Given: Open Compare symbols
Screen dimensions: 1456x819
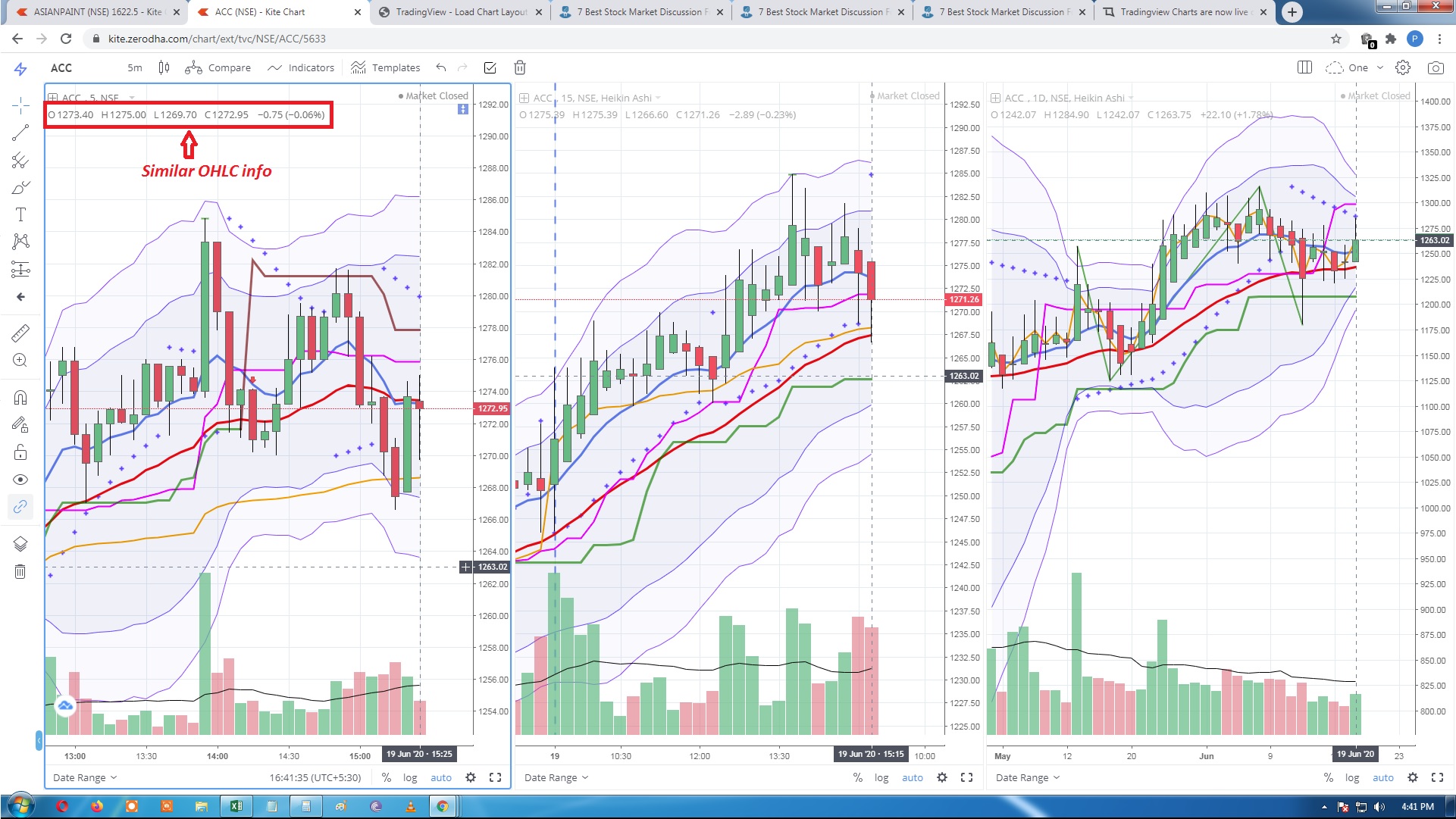Looking at the screenshot, I should click(x=218, y=67).
